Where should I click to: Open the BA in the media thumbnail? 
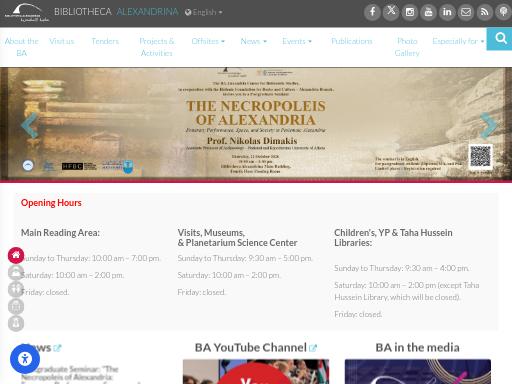[x=418, y=371]
